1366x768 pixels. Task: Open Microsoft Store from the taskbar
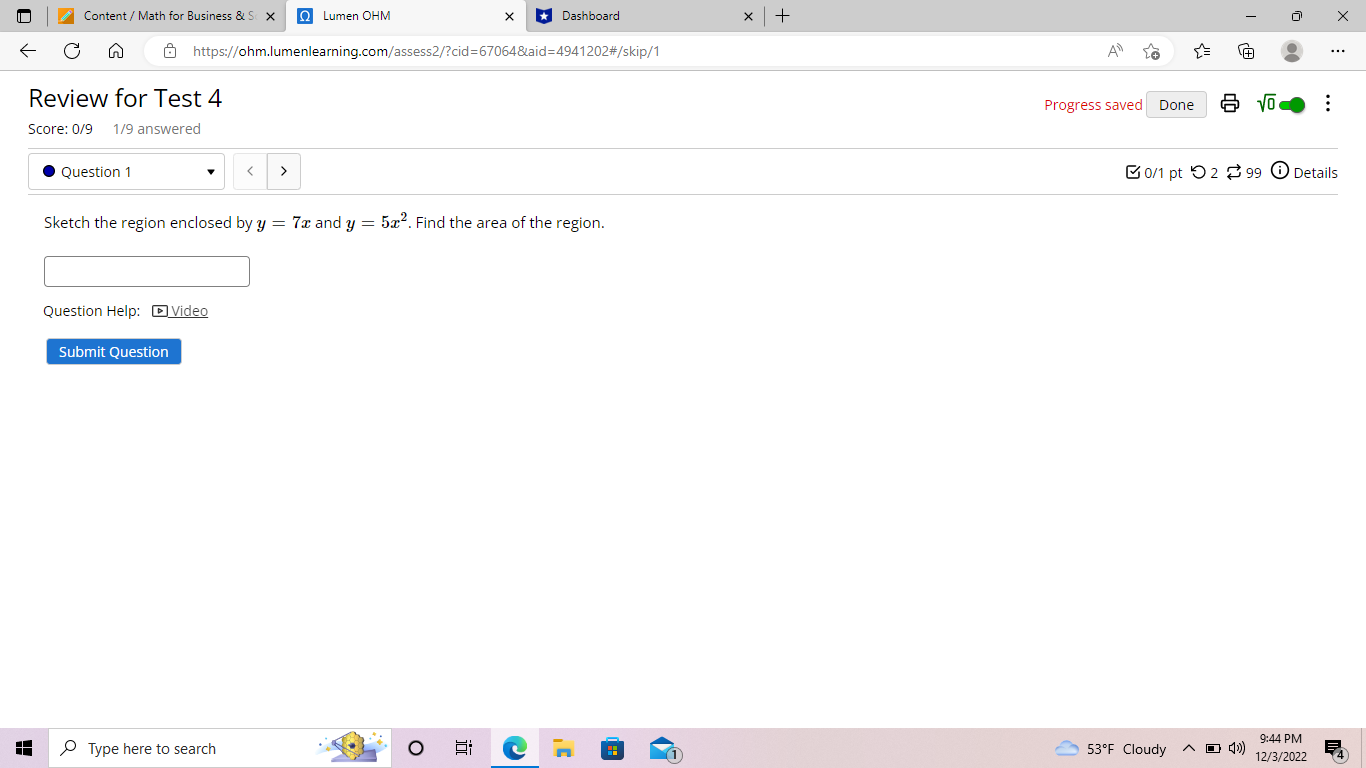tap(612, 748)
